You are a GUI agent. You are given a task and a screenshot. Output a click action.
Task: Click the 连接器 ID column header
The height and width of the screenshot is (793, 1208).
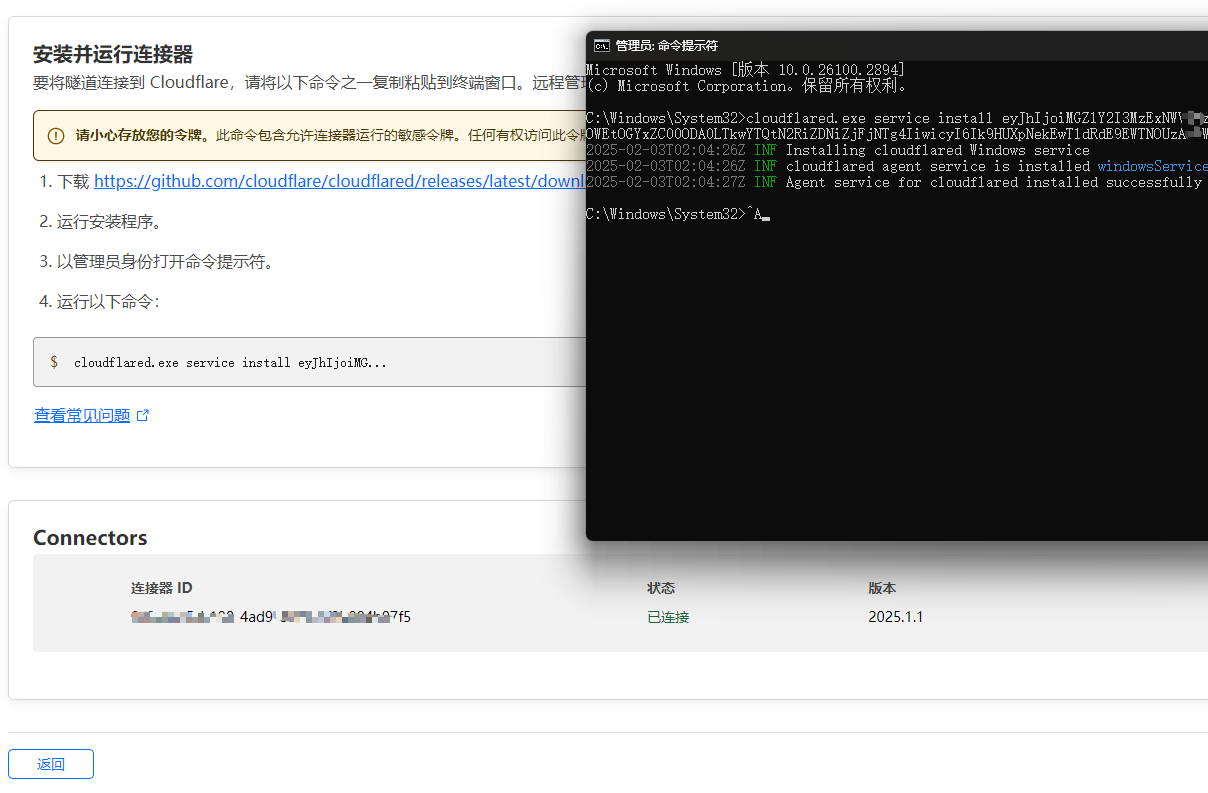pos(161,588)
